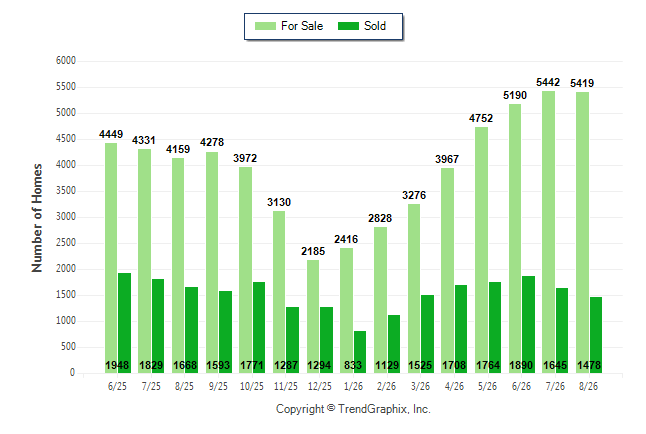Click the dark green Sold legend swatch
646x434 pixels.
click(348, 26)
